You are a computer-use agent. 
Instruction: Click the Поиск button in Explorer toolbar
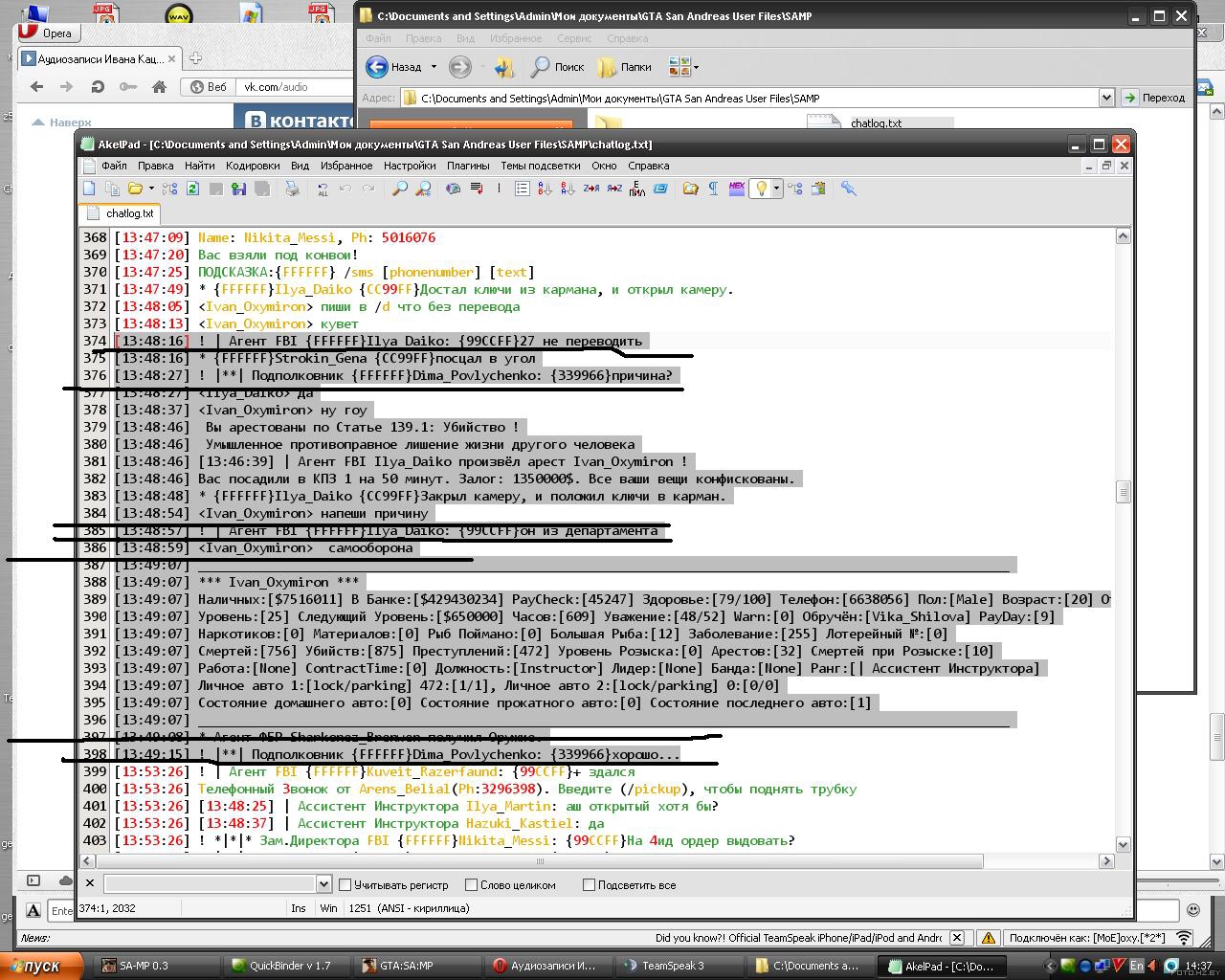click(558, 67)
